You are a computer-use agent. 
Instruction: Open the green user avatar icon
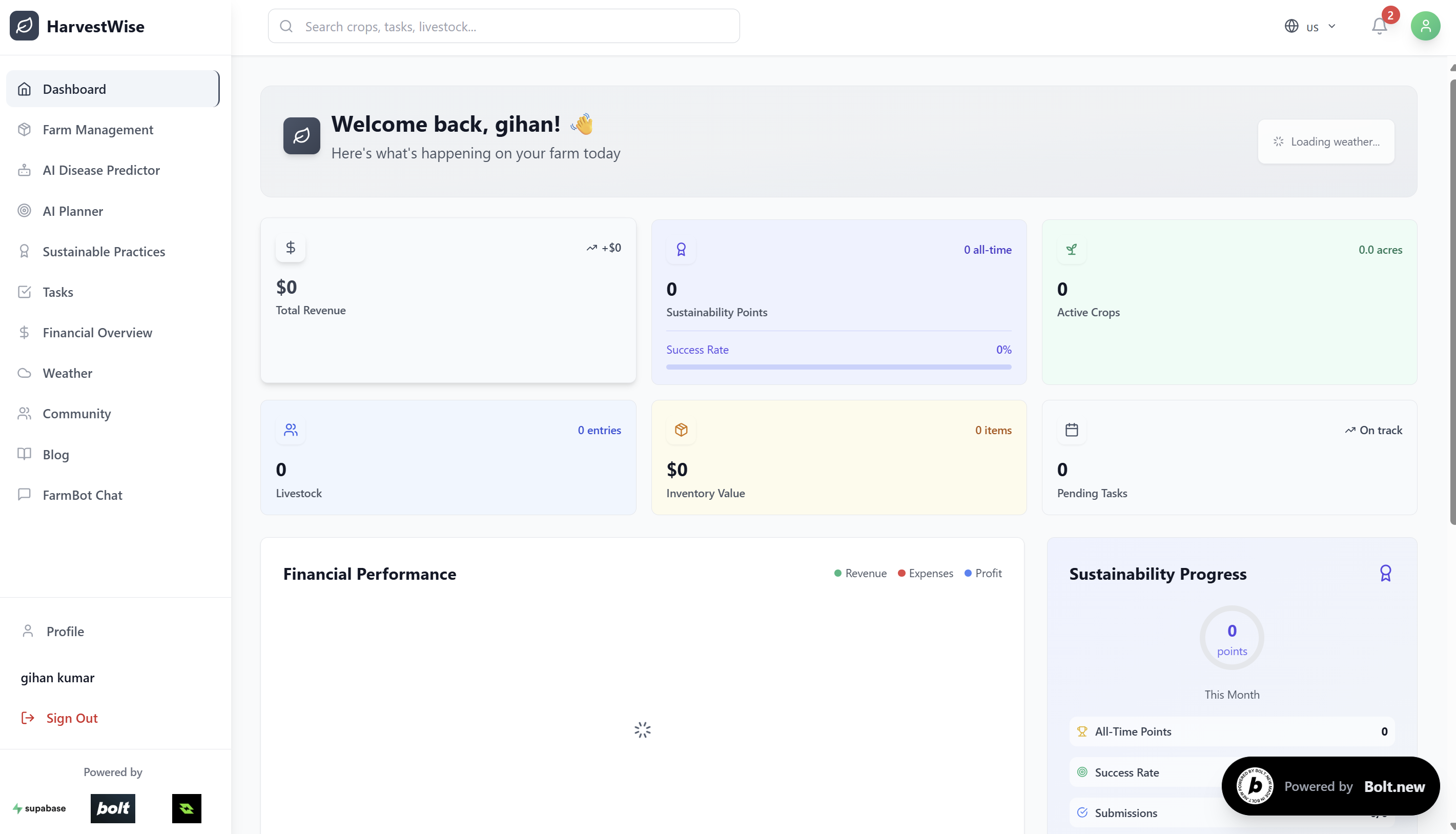tap(1425, 26)
